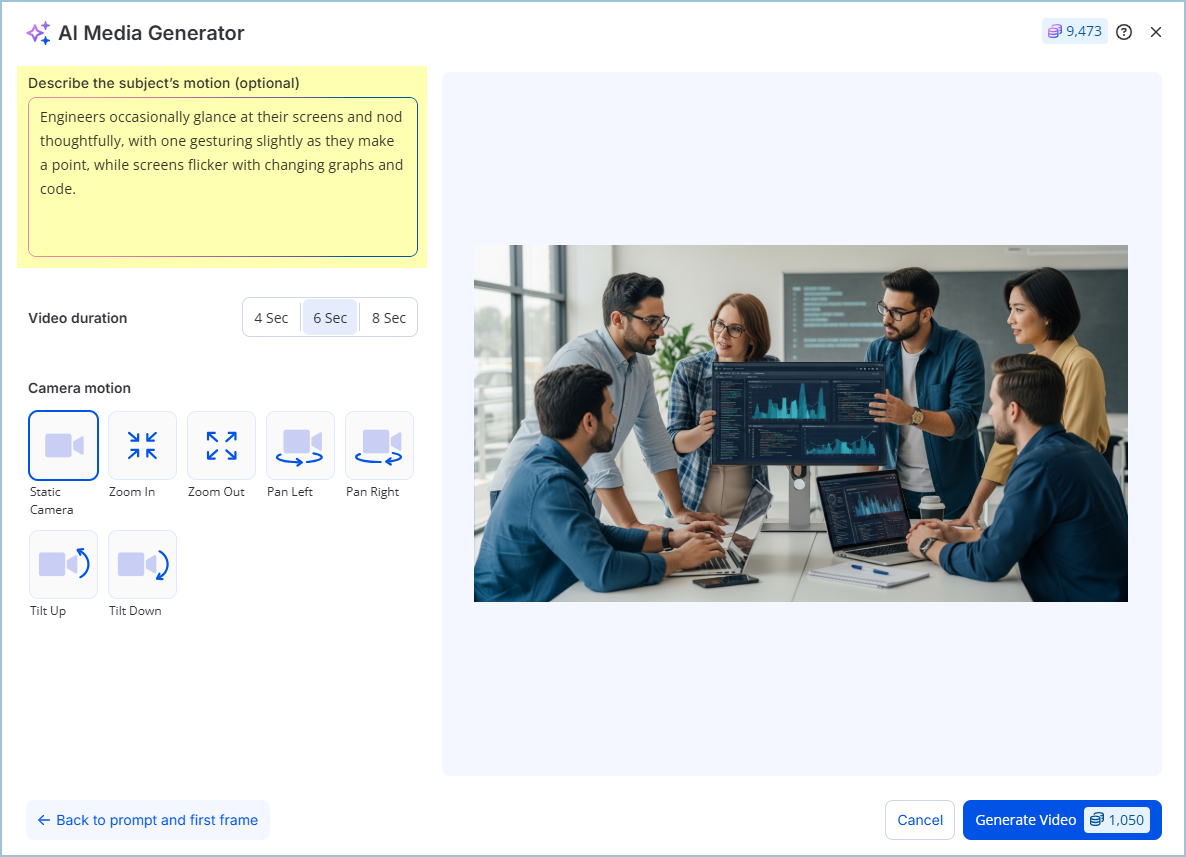This screenshot has height=857, width=1186.
Task: Set video duration to 6 Sec
Action: pyautogui.click(x=330, y=318)
